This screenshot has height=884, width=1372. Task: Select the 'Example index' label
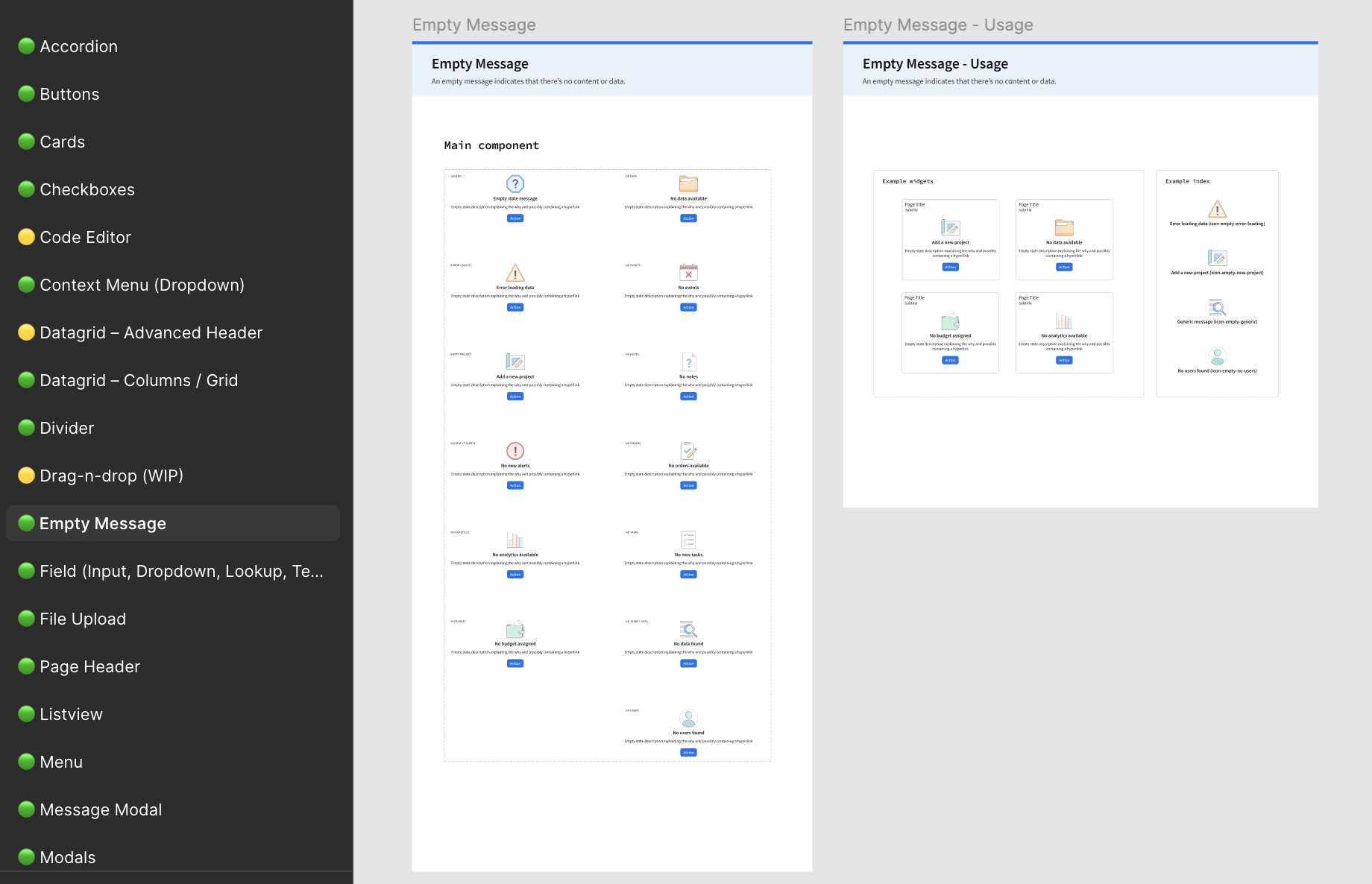[x=1187, y=181]
